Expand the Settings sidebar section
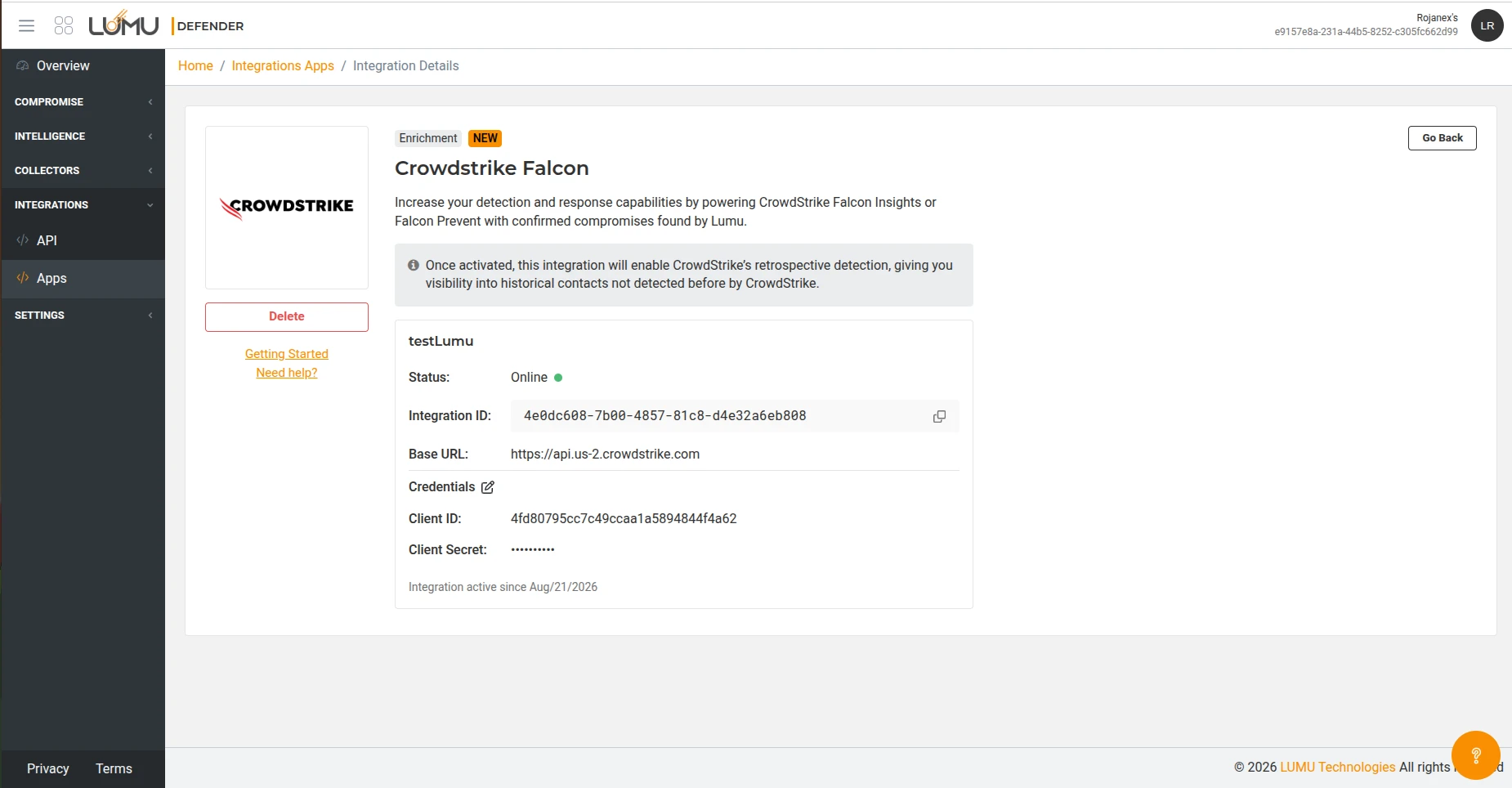Screen dimensions: 1512x788 (83, 316)
